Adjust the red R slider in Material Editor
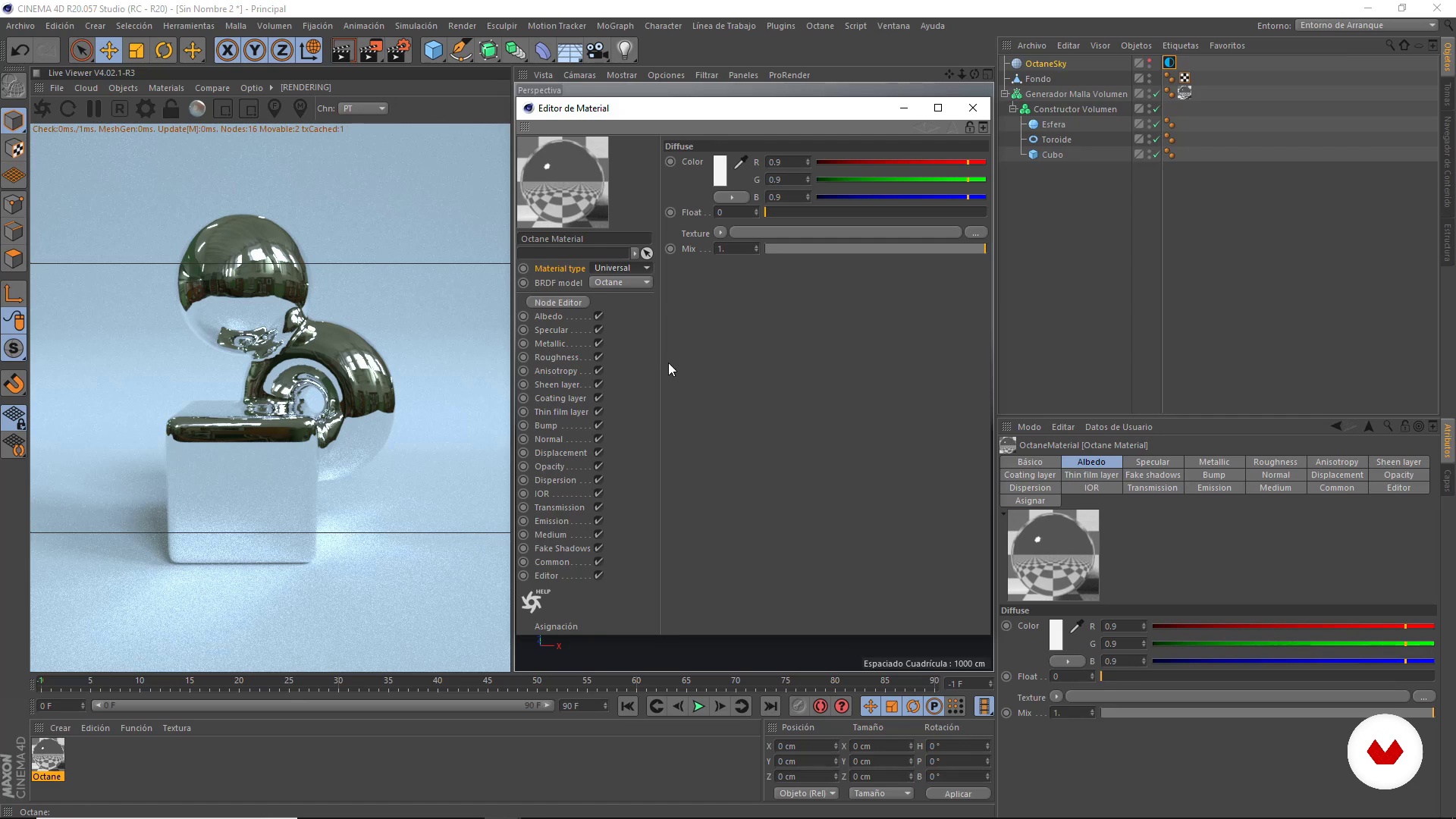 tap(901, 162)
